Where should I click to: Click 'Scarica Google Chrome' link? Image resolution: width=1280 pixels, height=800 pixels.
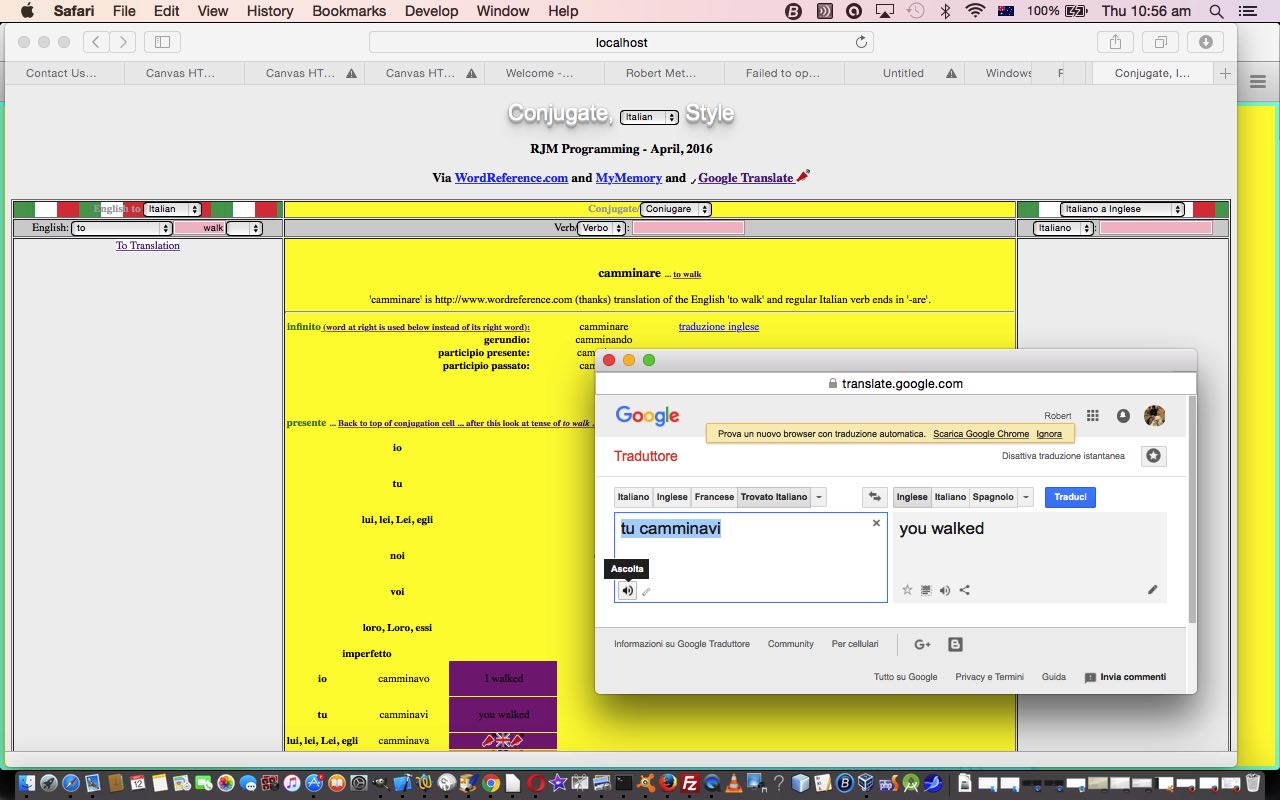point(981,434)
